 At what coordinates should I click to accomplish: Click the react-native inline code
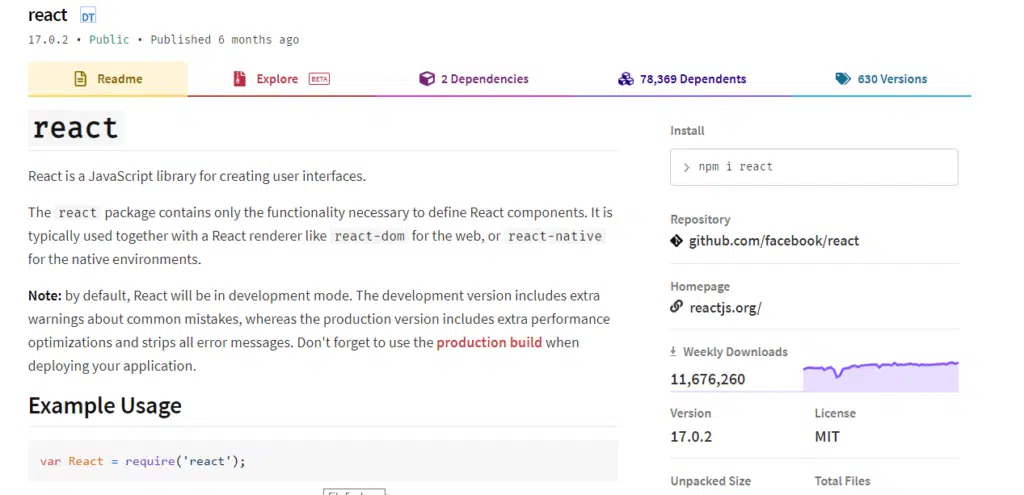[554, 236]
